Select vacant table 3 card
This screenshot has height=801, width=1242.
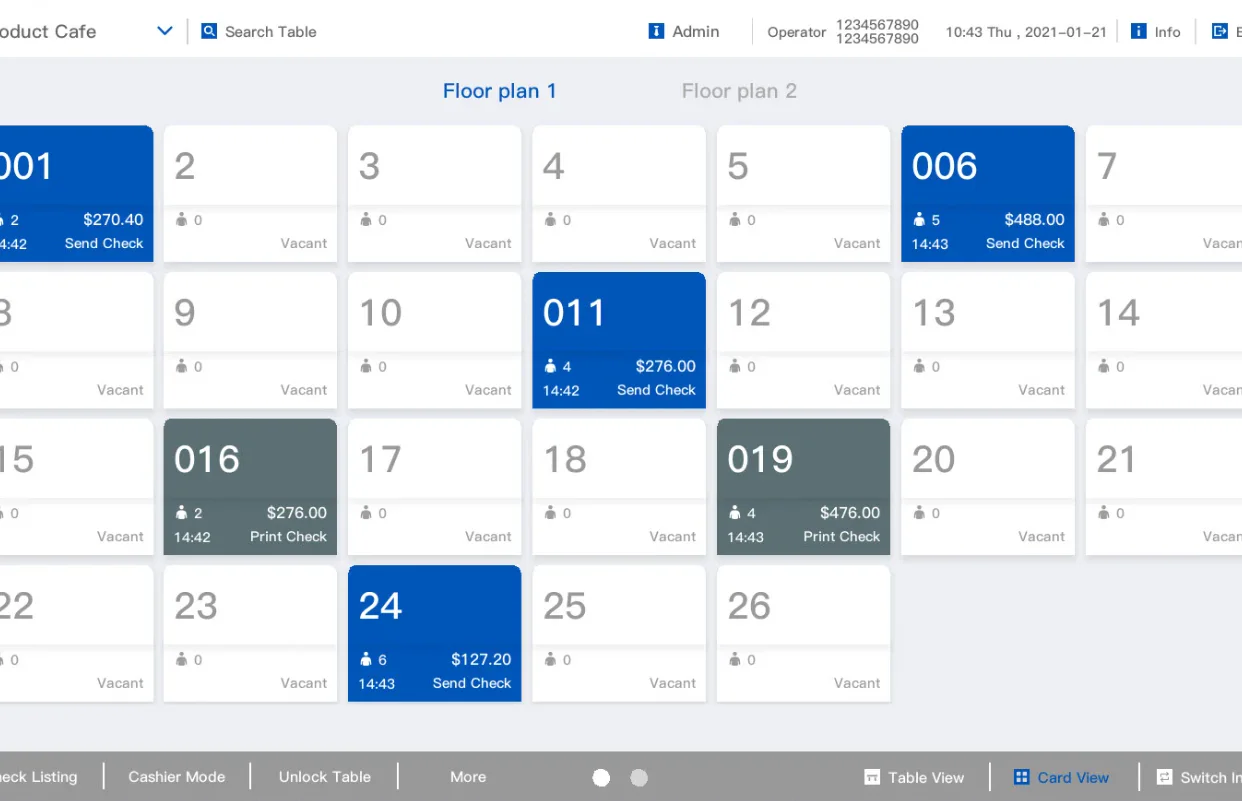click(x=434, y=193)
